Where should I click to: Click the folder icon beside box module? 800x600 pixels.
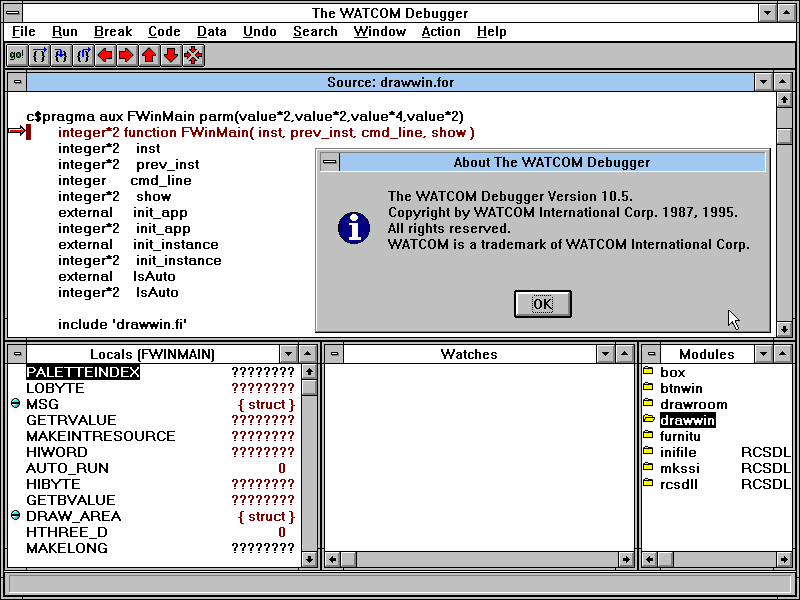click(648, 371)
